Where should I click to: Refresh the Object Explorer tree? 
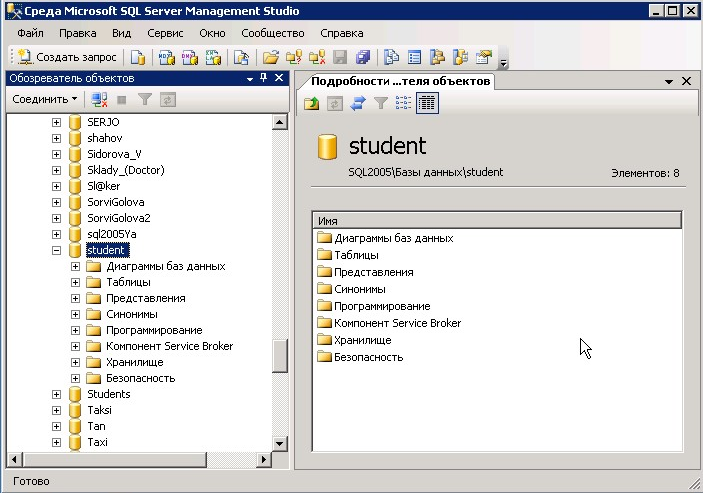click(168, 99)
